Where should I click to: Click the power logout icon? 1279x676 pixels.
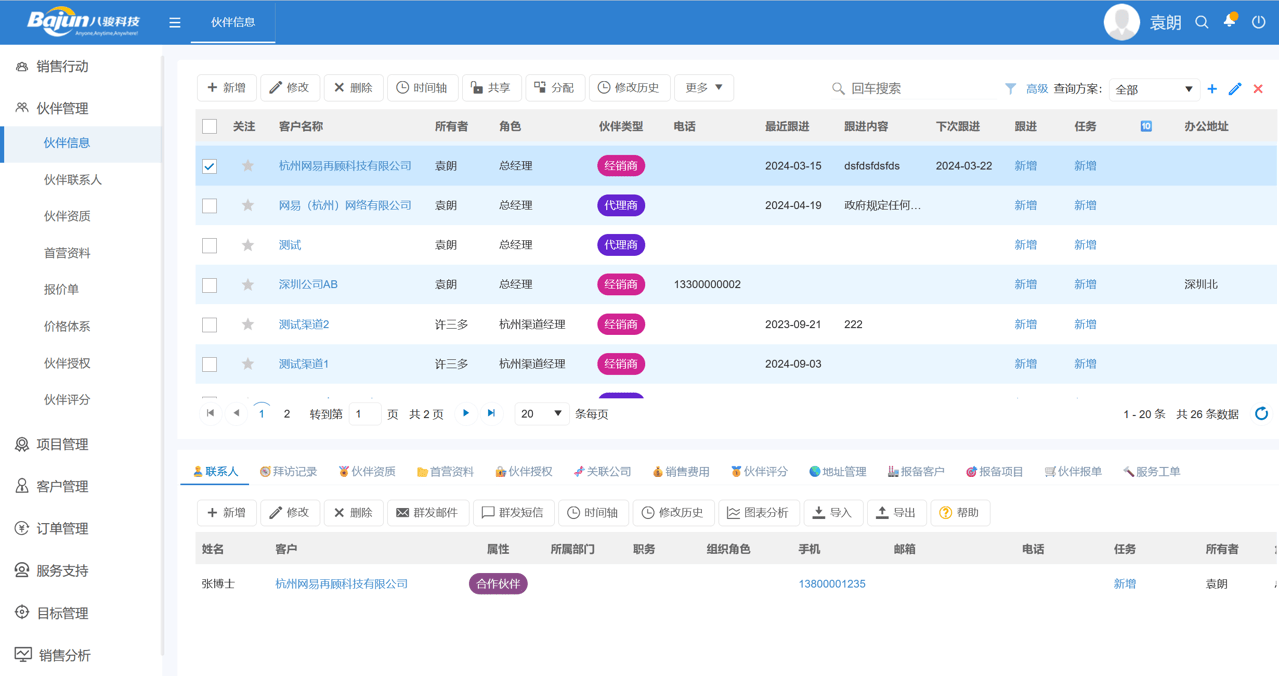[x=1258, y=22]
